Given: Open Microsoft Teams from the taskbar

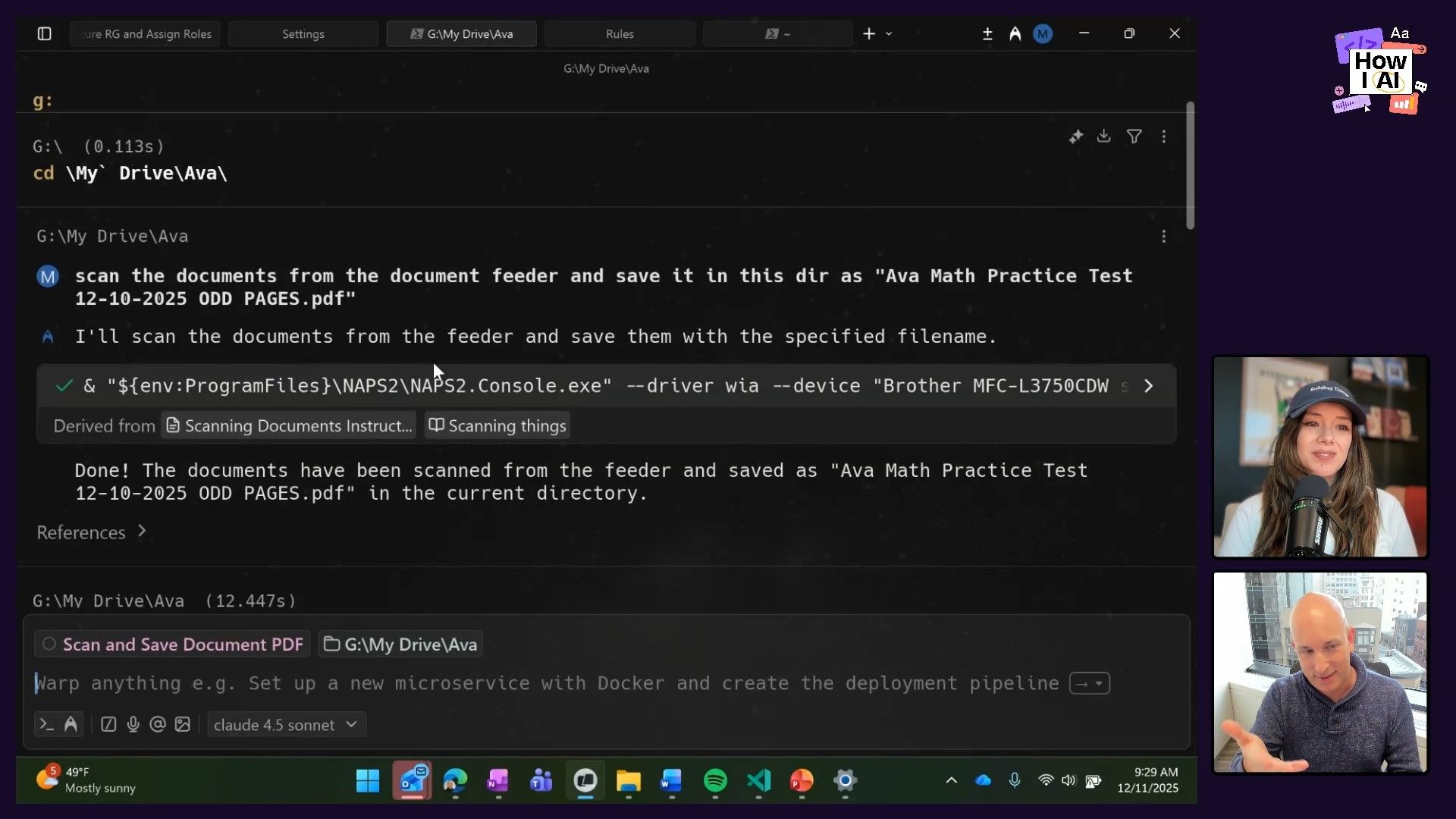Looking at the screenshot, I should (541, 780).
